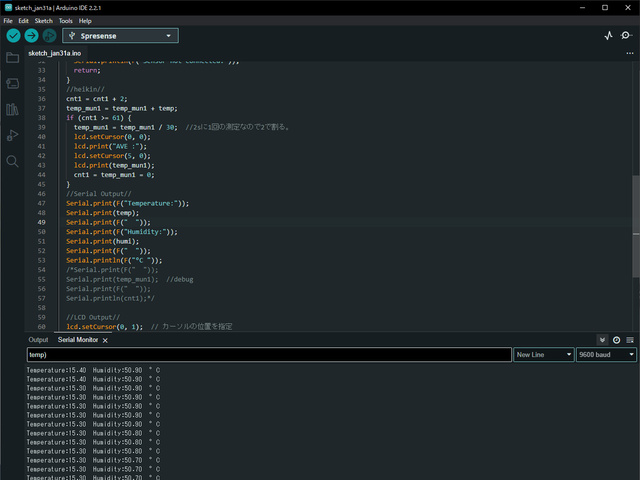
Task: Toggle timestamp in Serial Monitor
Action: pos(616,340)
